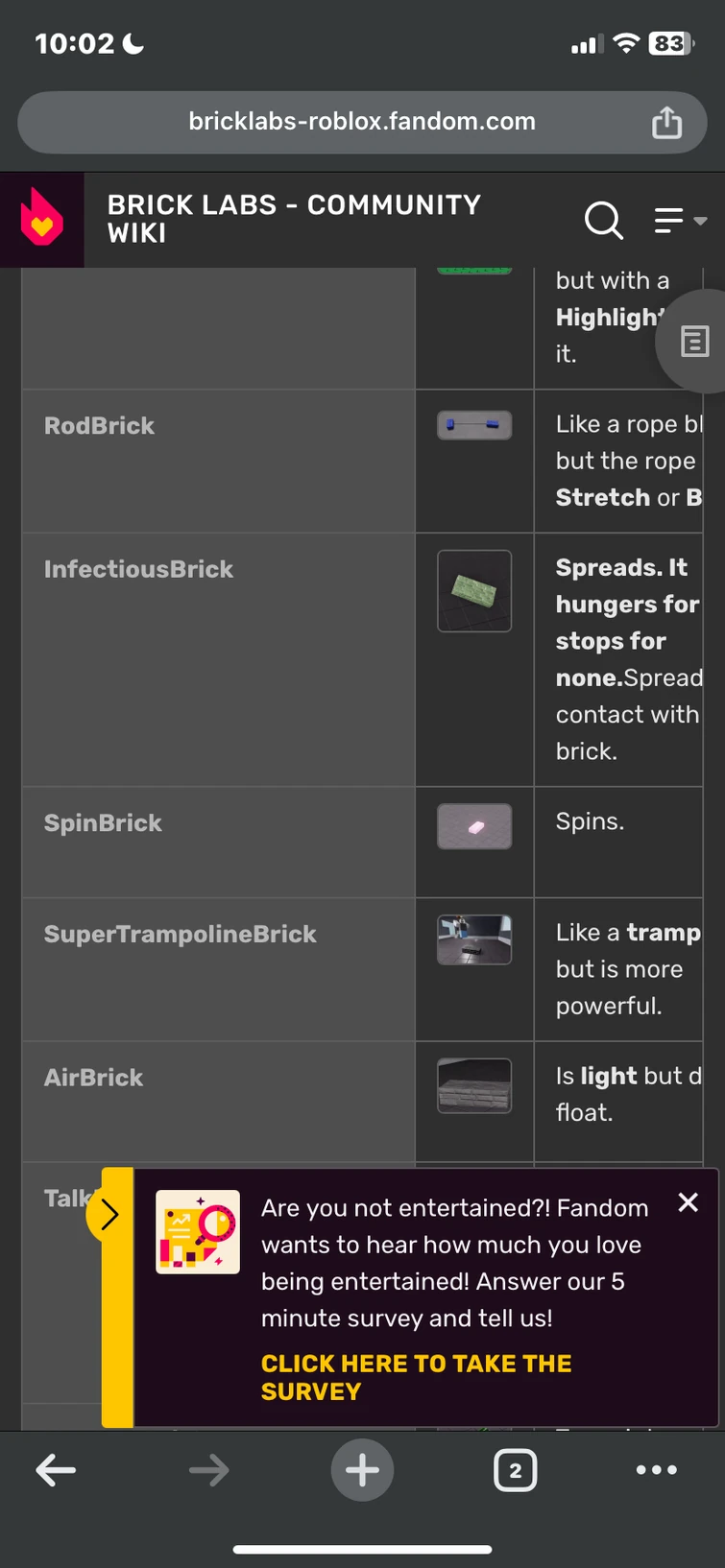Image resolution: width=725 pixels, height=1568 pixels.
Task: Close the Fandom survey popup
Action: [688, 1202]
